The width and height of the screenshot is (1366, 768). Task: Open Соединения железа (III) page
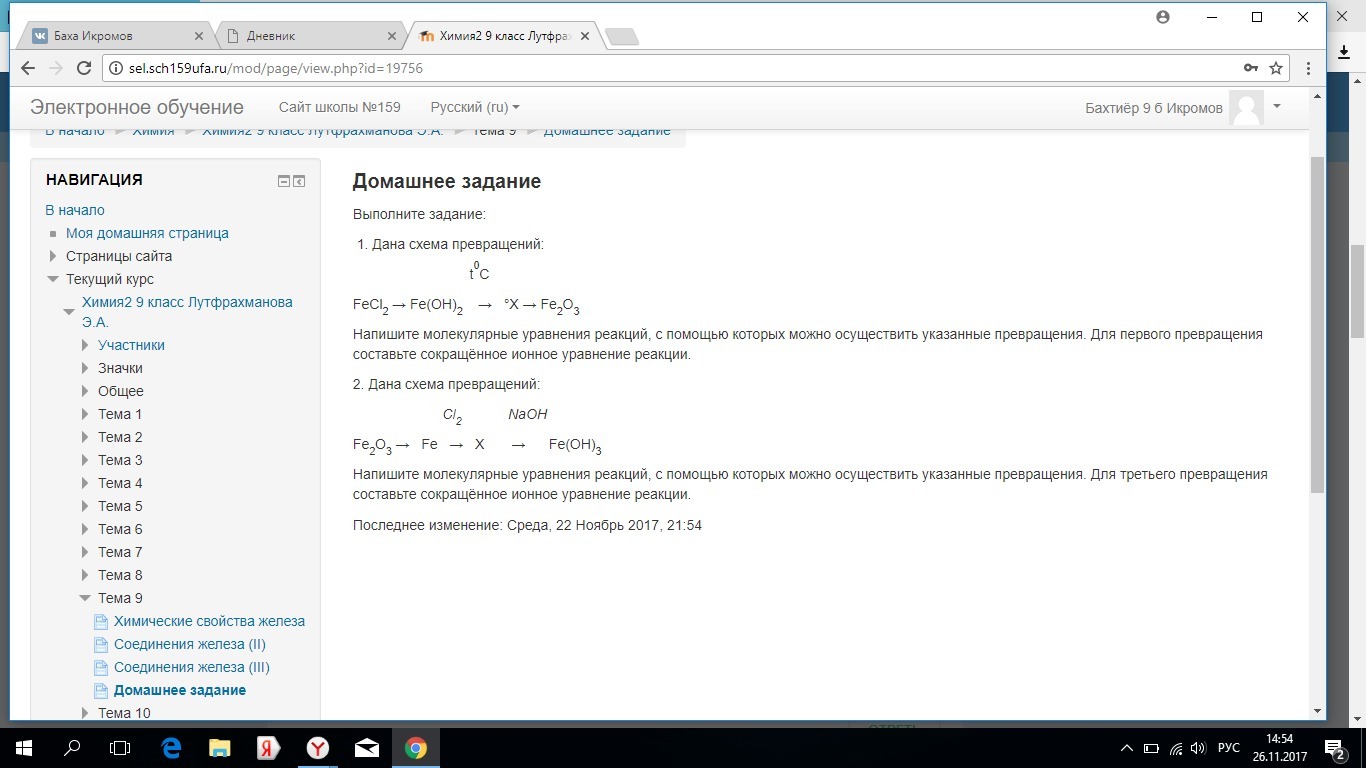[x=192, y=667]
